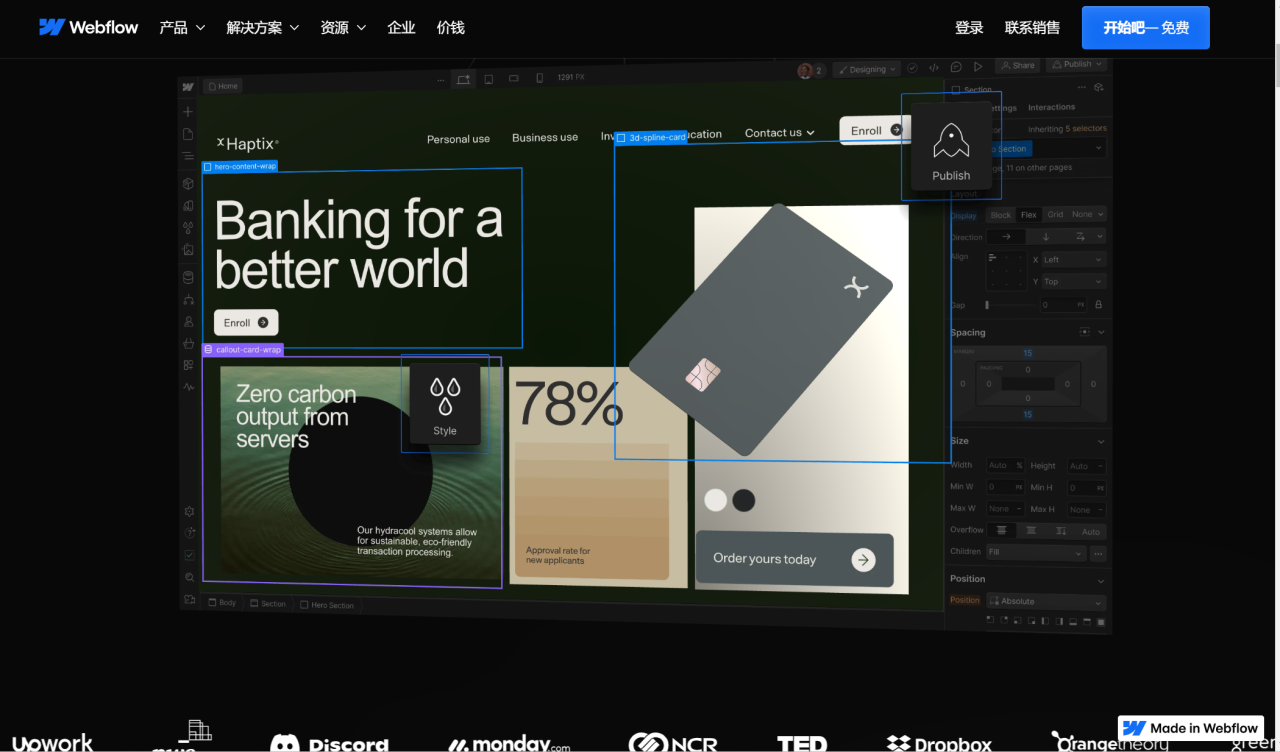Expand the 产品 dropdown menu
Screen dimensions: 1280x752
tap(182, 27)
